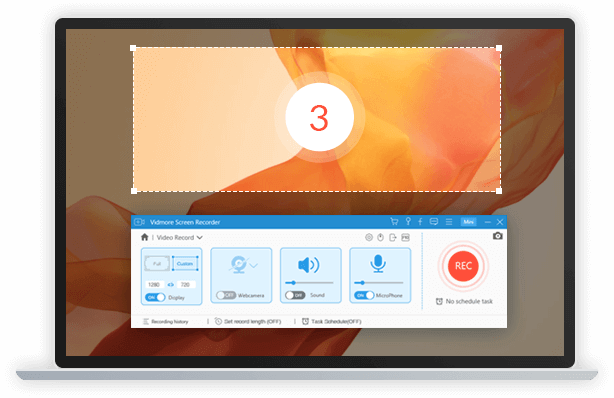614x398 pixels.
Task: Open recording settings gear icon
Action: click(368, 237)
